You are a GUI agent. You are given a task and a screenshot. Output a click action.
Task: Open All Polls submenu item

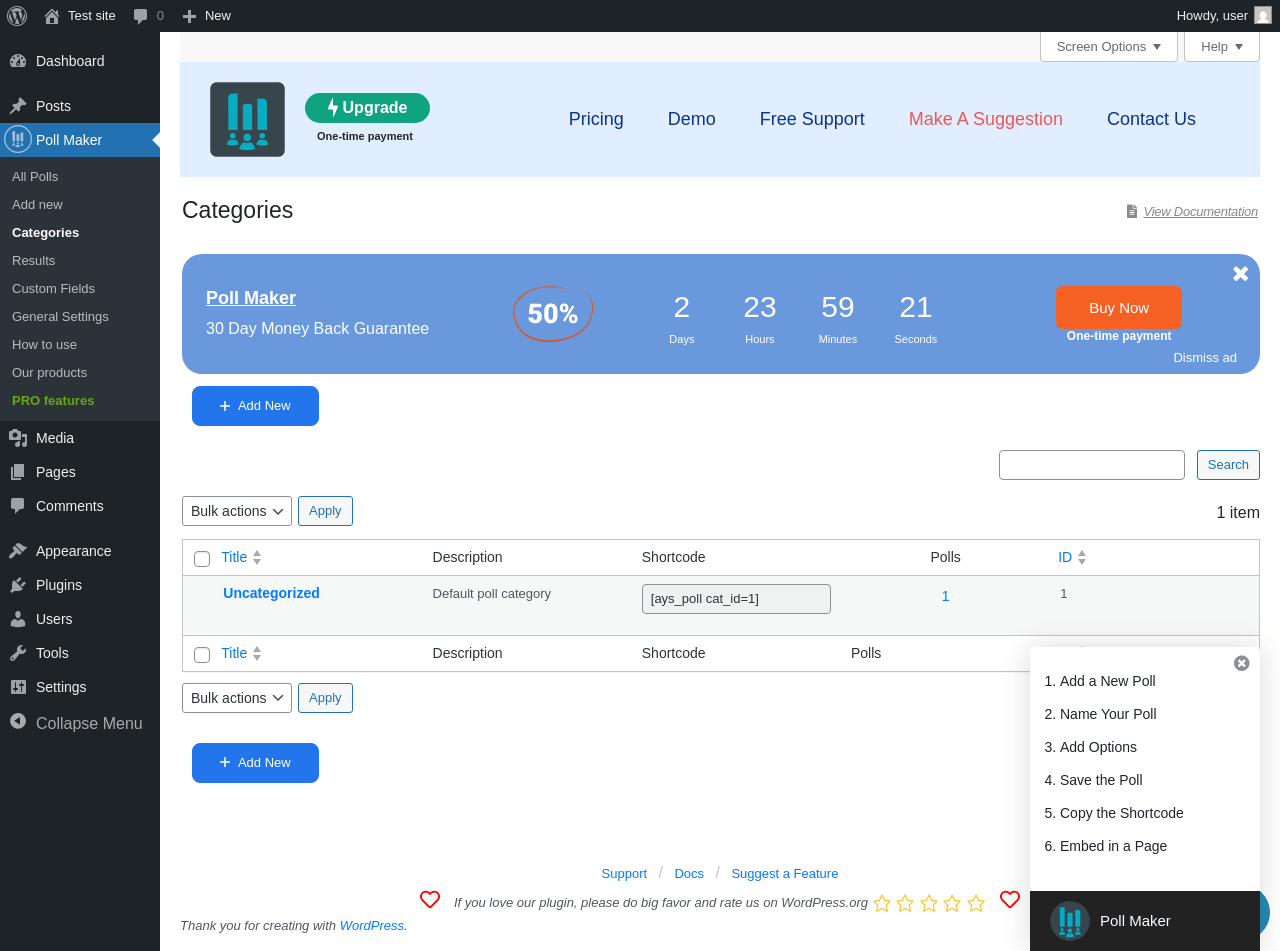point(35,177)
